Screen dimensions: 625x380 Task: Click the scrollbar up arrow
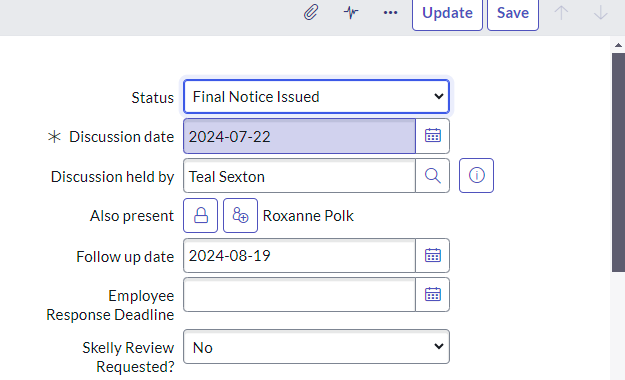[x=618, y=45]
